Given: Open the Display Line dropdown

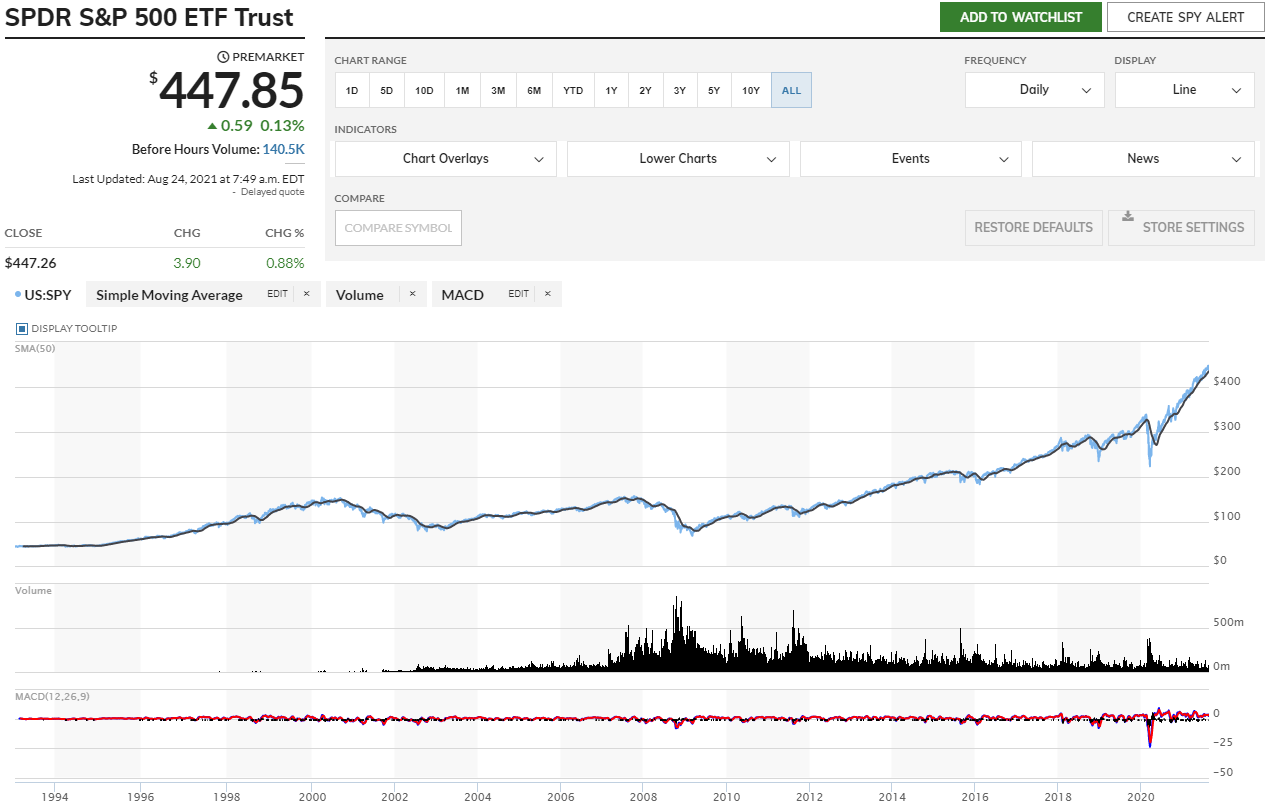Looking at the screenshot, I should 1184,90.
